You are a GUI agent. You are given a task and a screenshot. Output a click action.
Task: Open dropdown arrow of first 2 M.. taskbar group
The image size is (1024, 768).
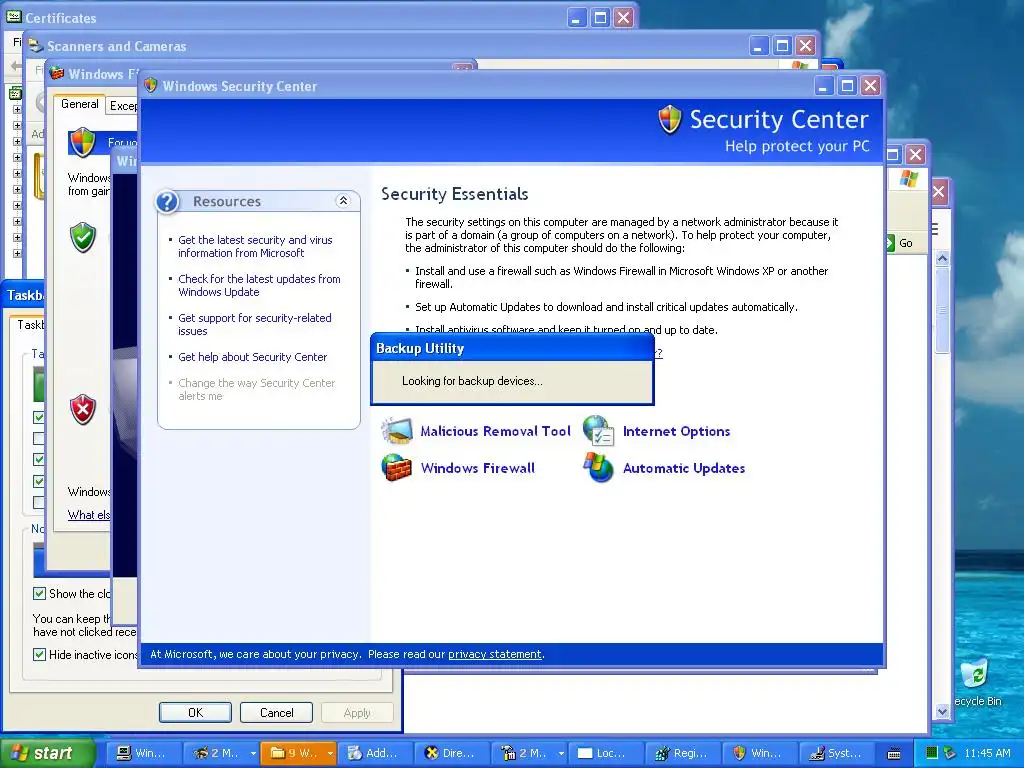pos(253,754)
